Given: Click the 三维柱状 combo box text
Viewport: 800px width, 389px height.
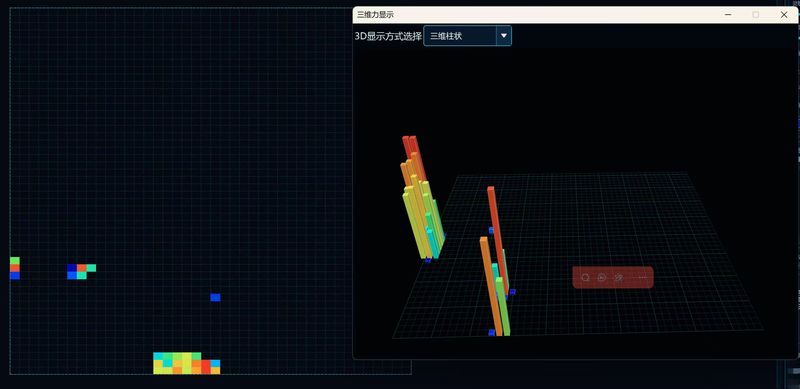Looking at the screenshot, I should [446, 36].
